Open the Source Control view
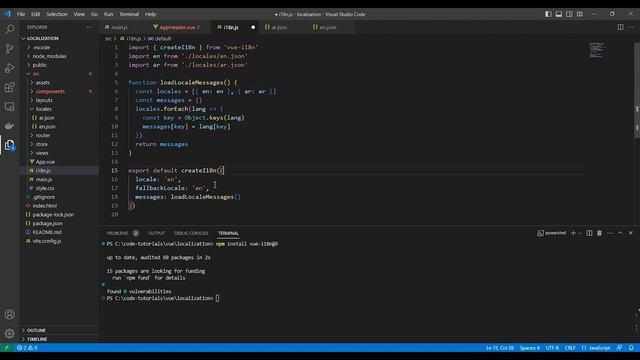640x360 pixels. tap(9, 49)
